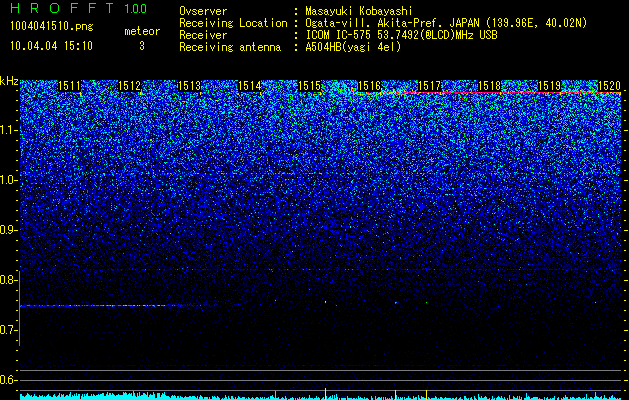629x400 pixels.
Task: Select the file name 1004041510.png
Action: [52, 26]
